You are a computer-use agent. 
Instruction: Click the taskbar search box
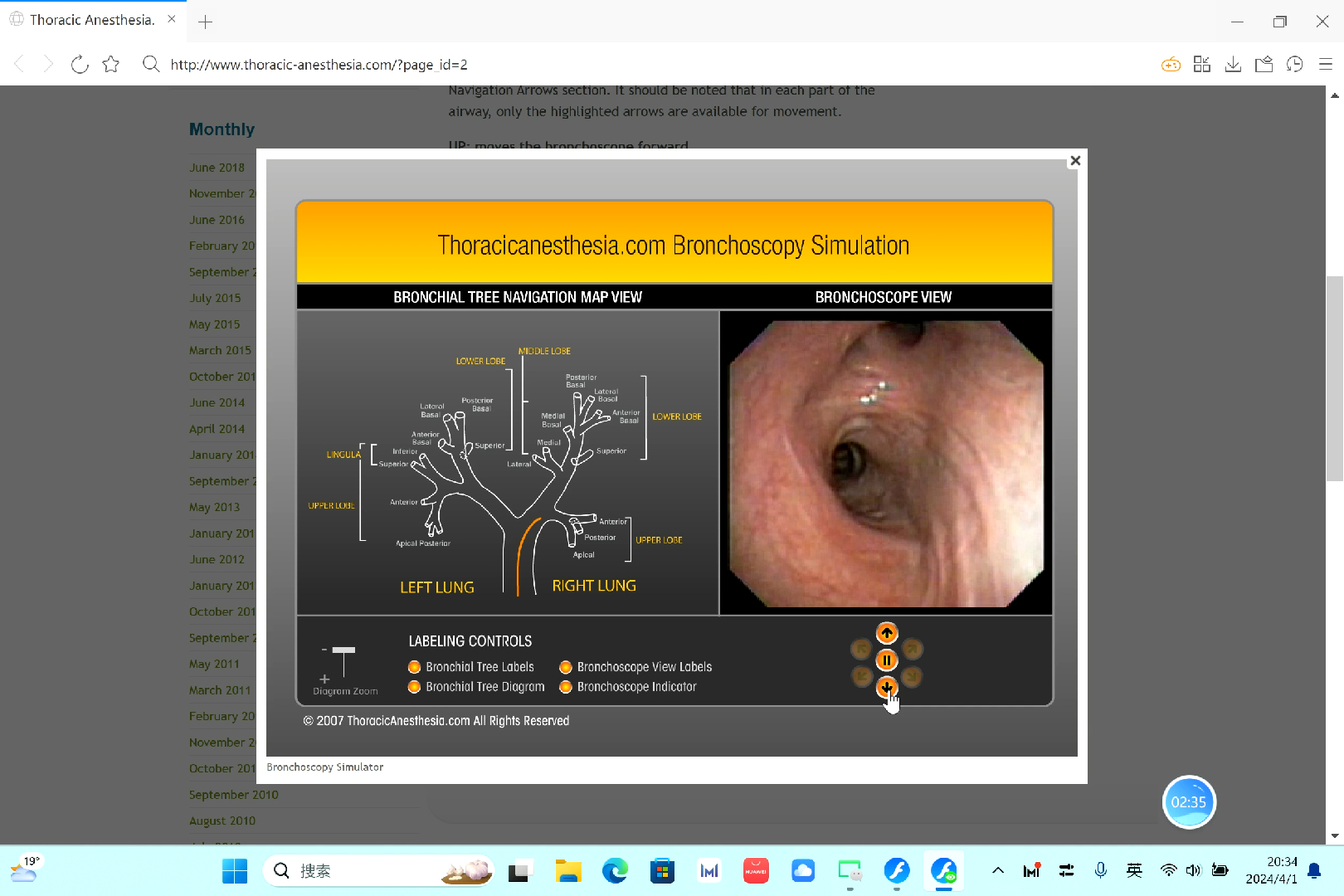pyautogui.click(x=378, y=871)
